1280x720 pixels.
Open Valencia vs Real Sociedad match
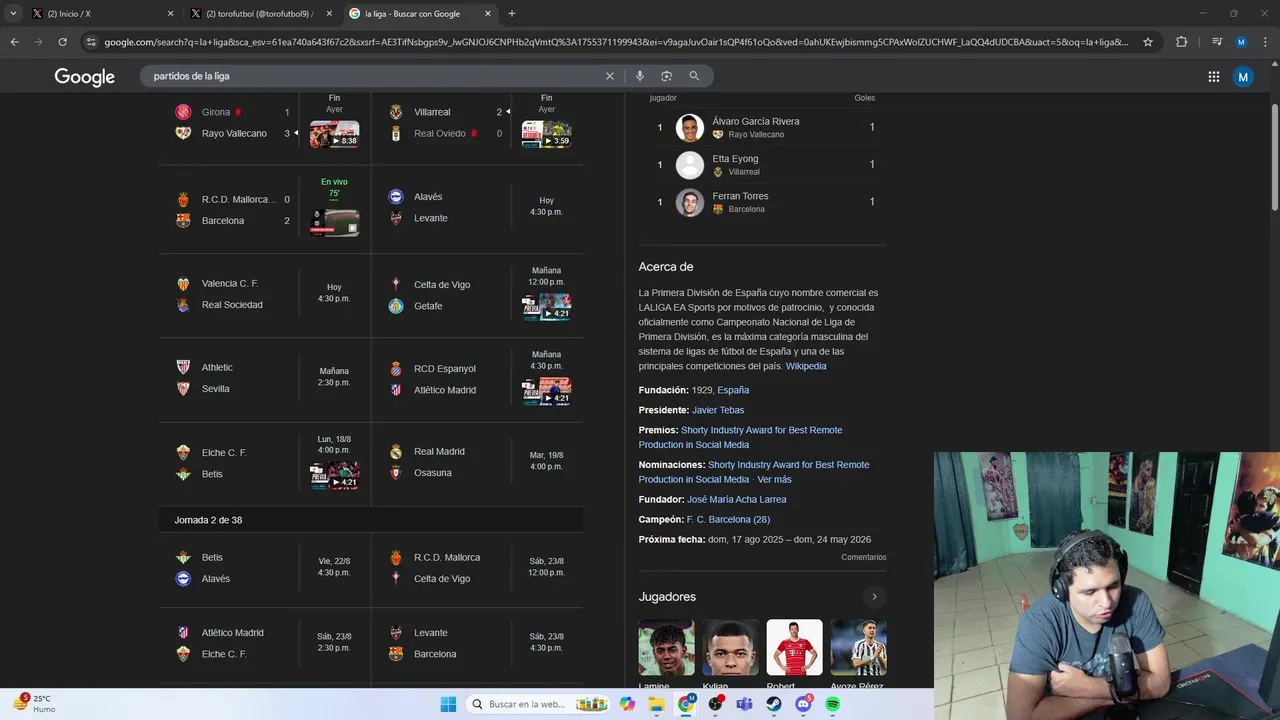coord(264,294)
